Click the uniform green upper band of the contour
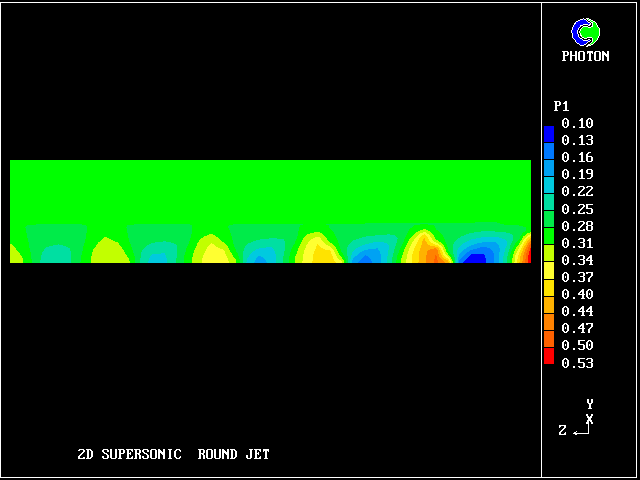 (x=270, y=190)
